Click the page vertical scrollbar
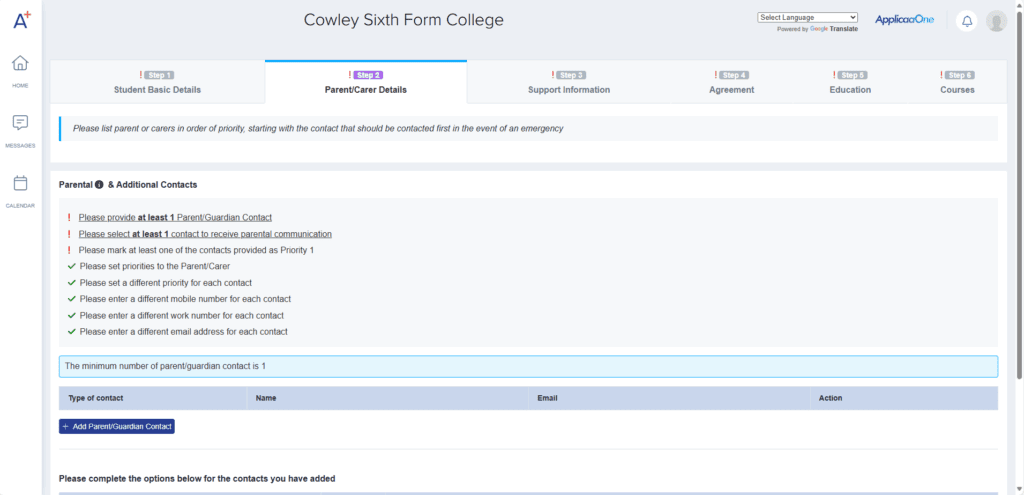1024x495 pixels. coord(1019,200)
